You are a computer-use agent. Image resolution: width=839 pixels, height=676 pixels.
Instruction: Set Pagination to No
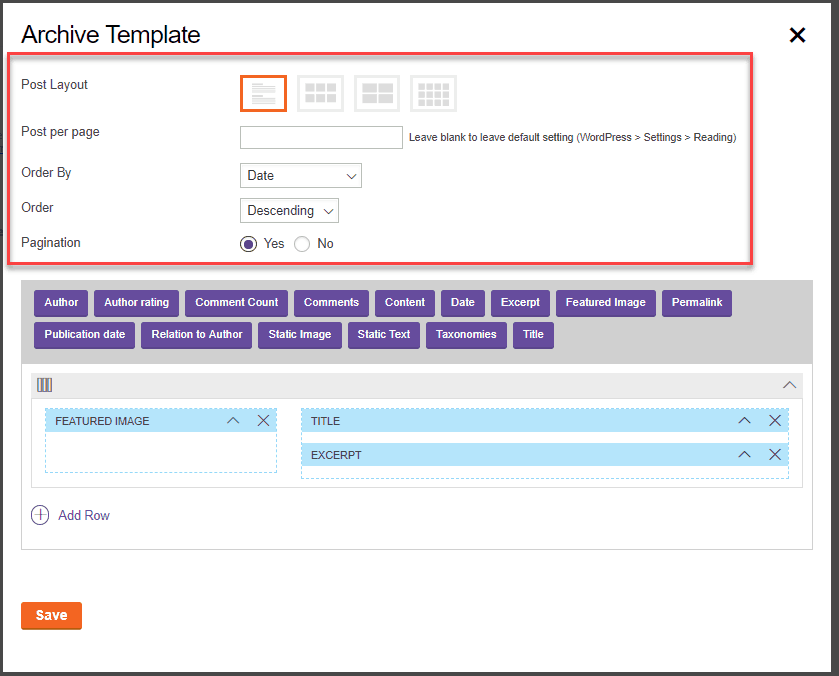pyautogui.click(x=302, y=244)
